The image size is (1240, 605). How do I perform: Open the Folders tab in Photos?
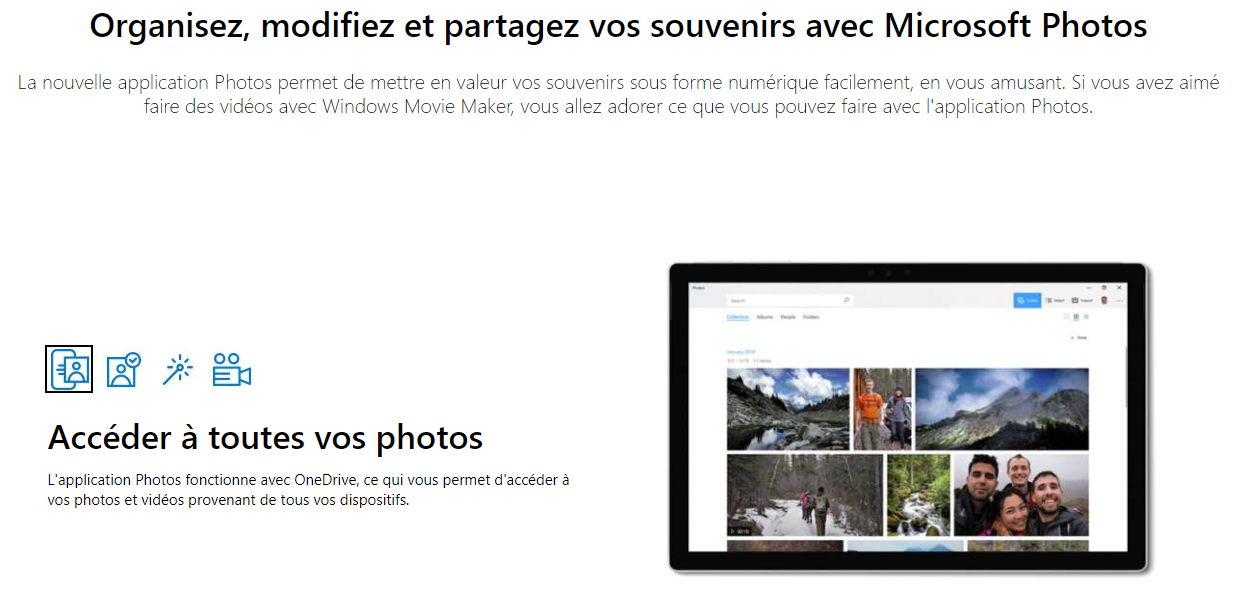pyautogui.click(x=811, y=317)
